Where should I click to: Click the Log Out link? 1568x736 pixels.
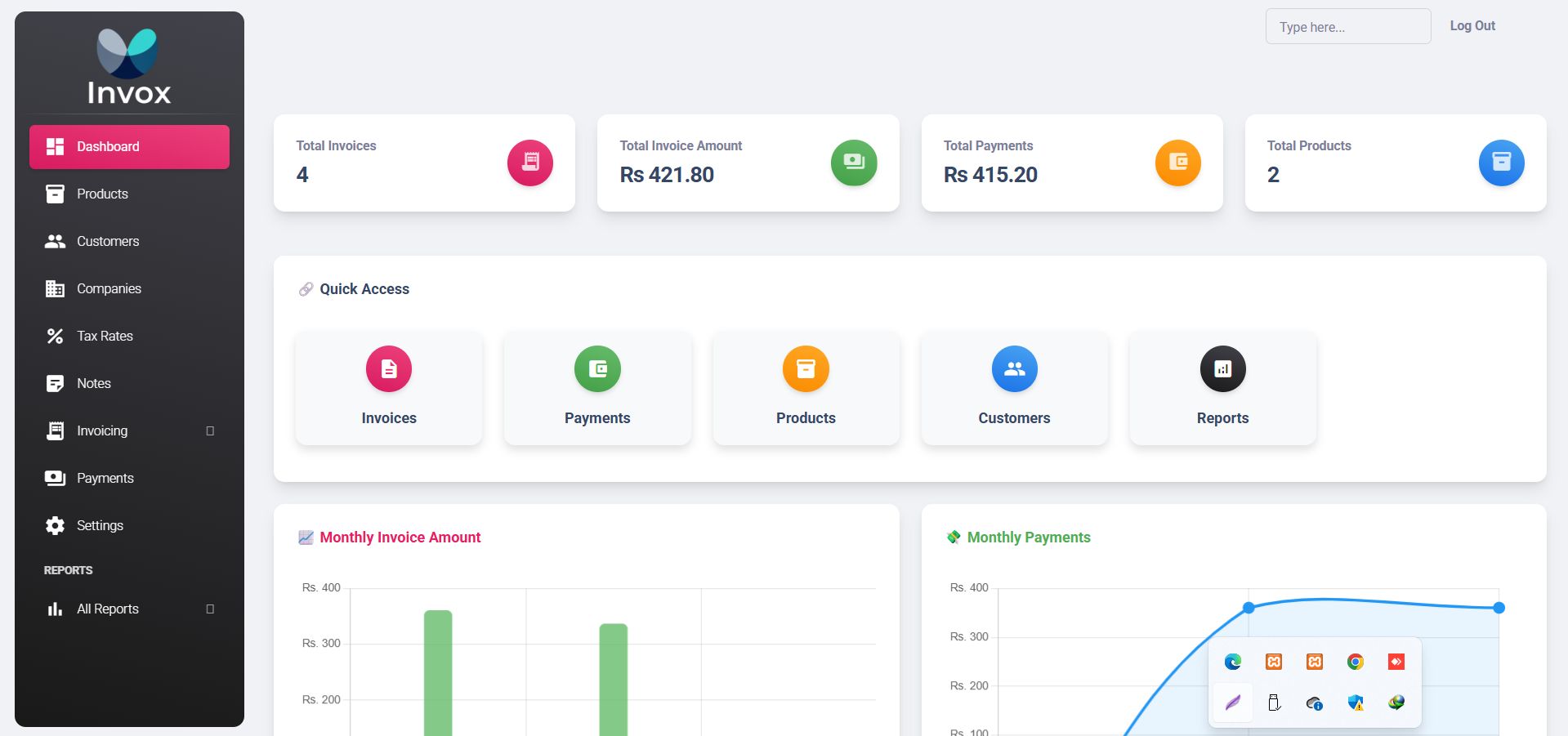coord(1472,26)
